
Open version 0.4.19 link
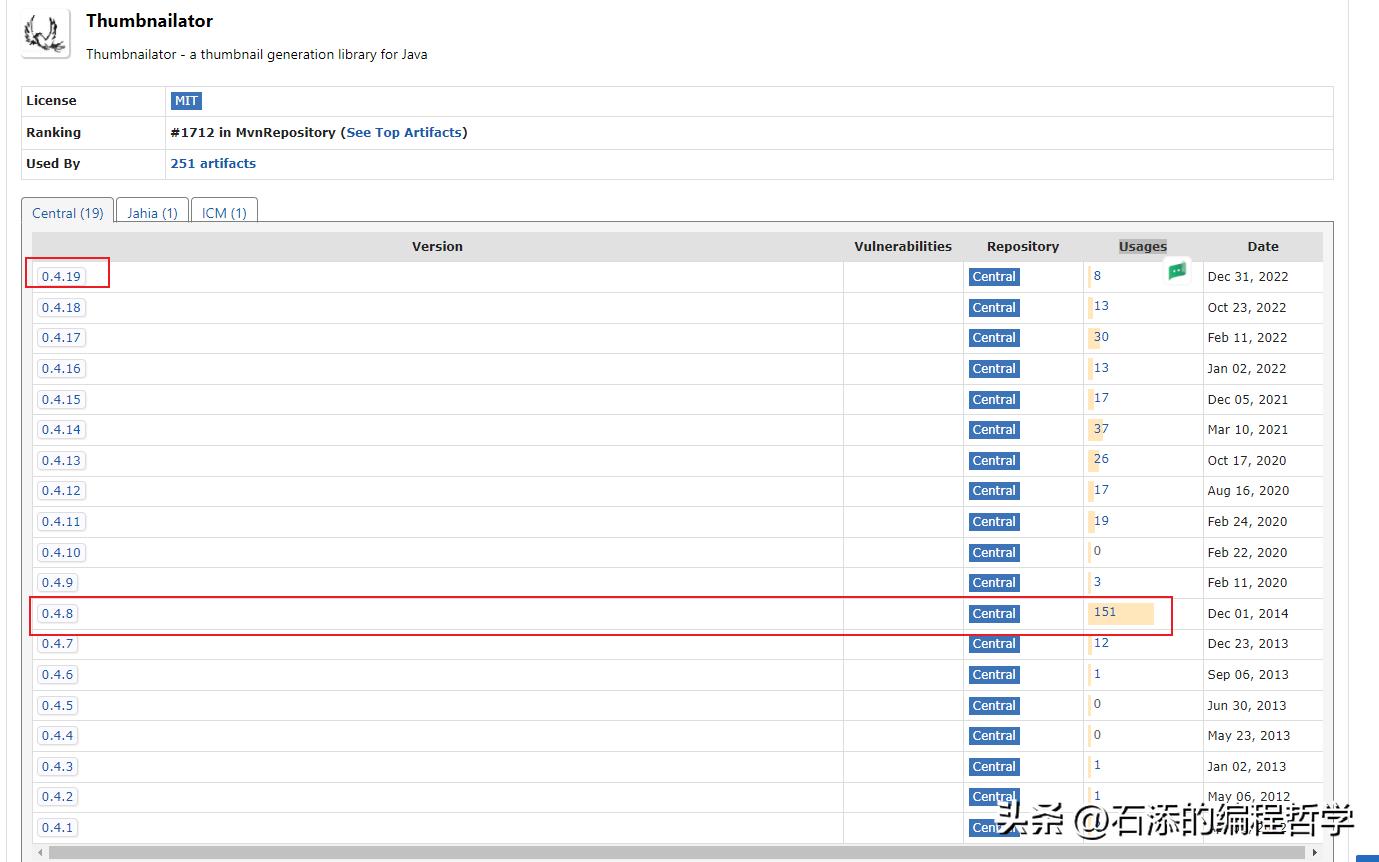click(x=62, y=277)
